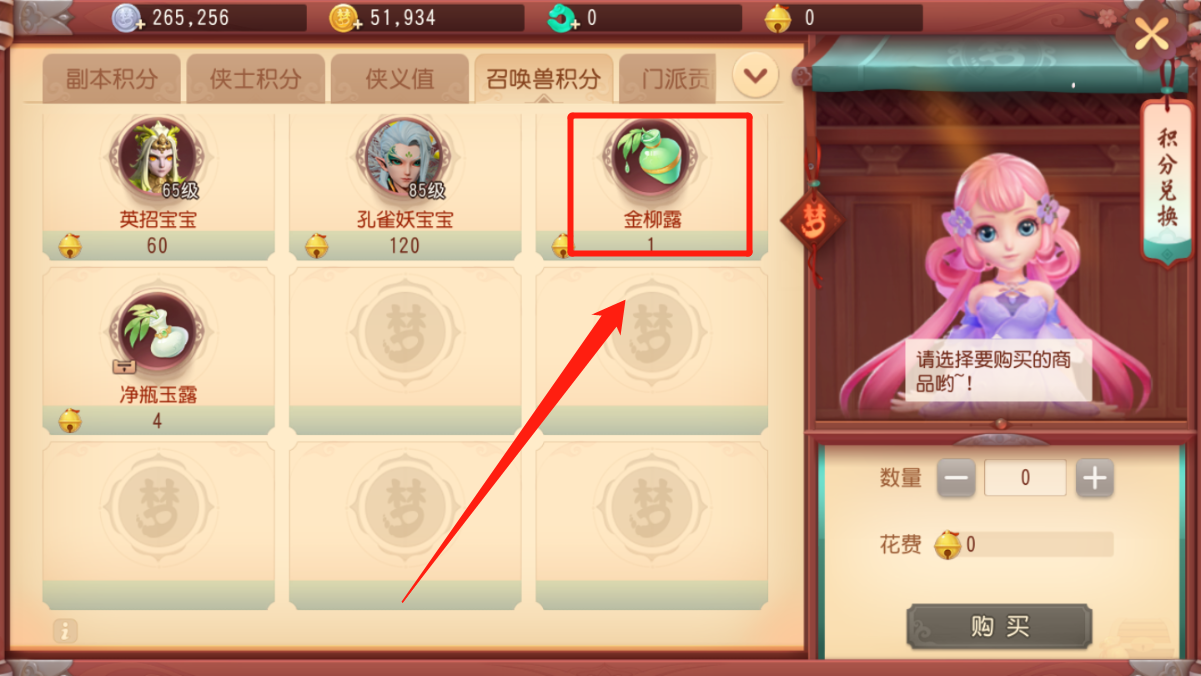This screenshot has width=1201, height=676.
Task: Tap the green jade currency icon
Action: [563, 18]
